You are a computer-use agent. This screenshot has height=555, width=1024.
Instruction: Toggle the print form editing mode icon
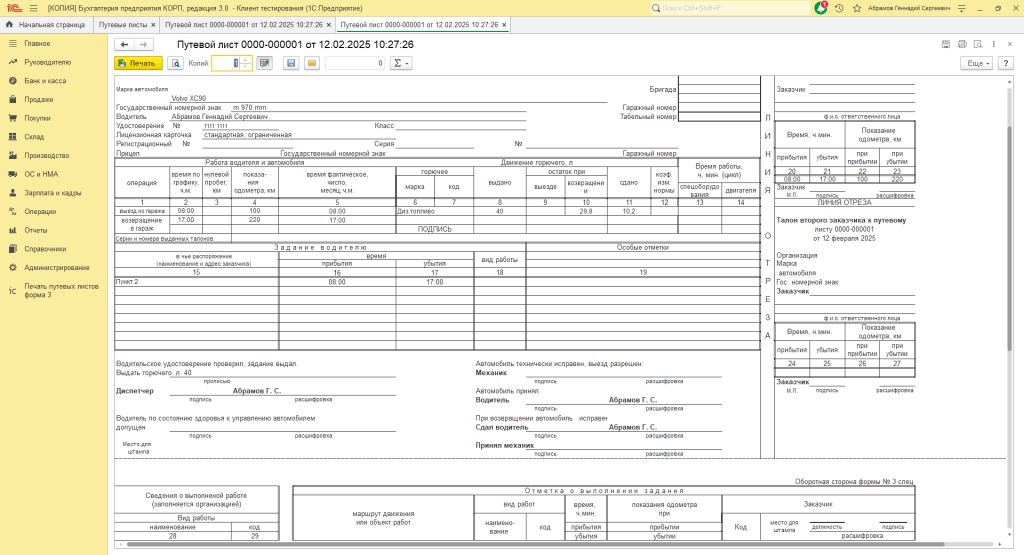(265, 63)
